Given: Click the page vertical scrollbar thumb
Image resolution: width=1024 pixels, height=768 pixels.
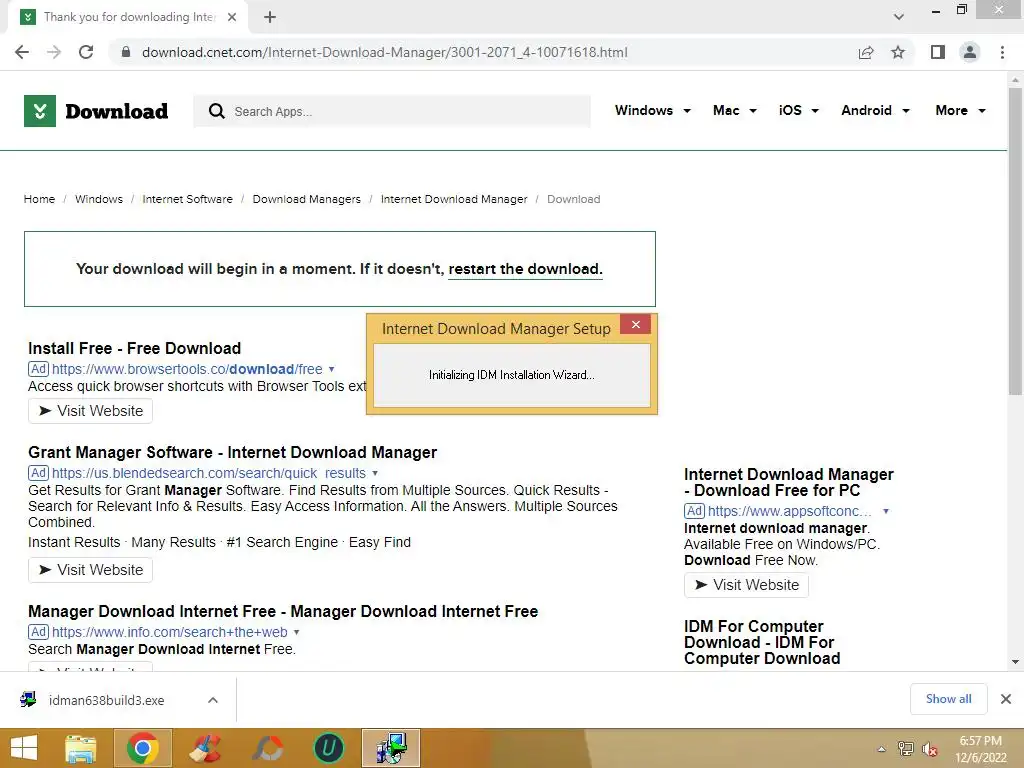Looking at the screenshot, I should point(1015,242).
